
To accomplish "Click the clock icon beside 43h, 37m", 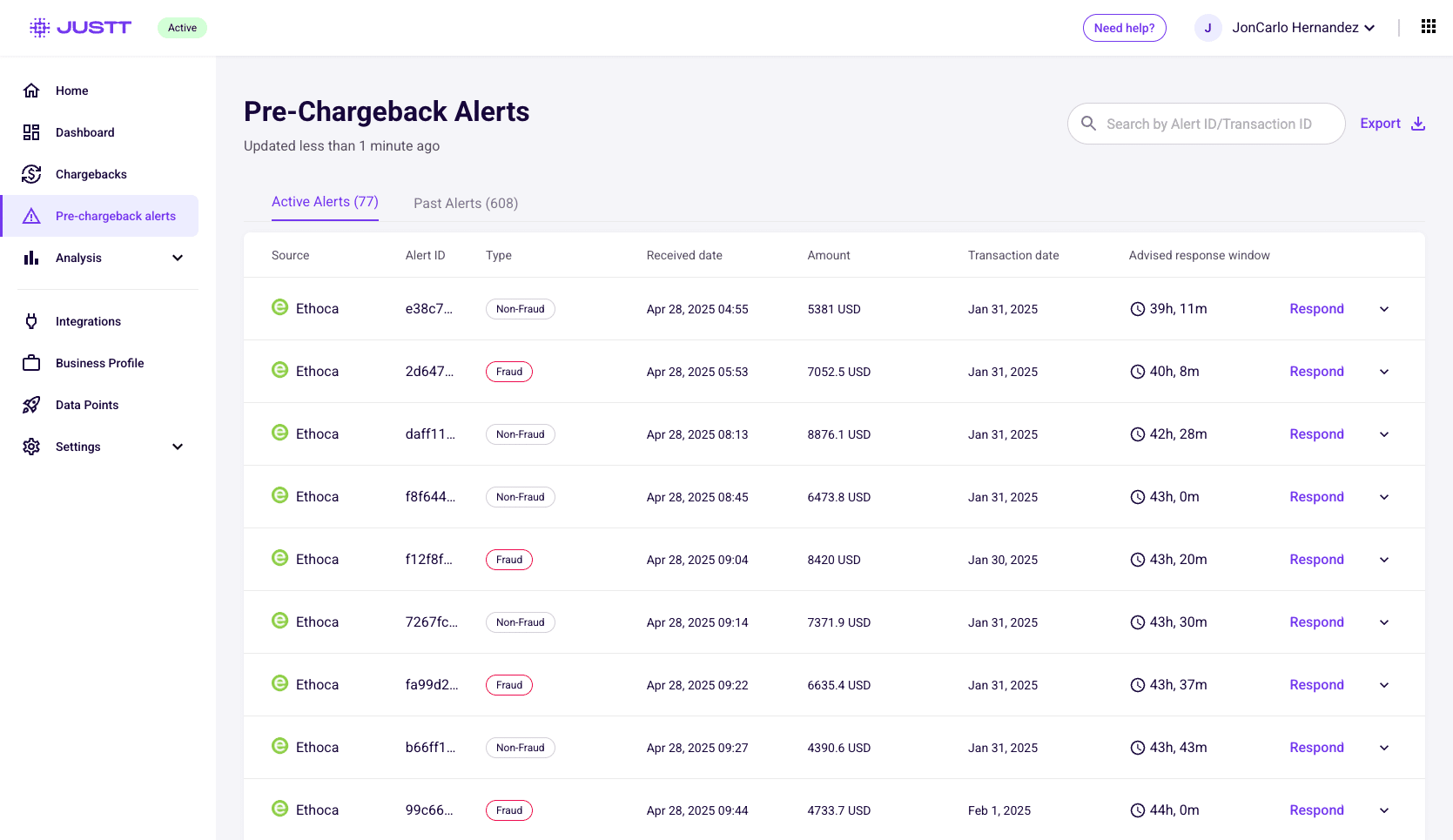I will pyautogui.click(x=1137, y=685).
